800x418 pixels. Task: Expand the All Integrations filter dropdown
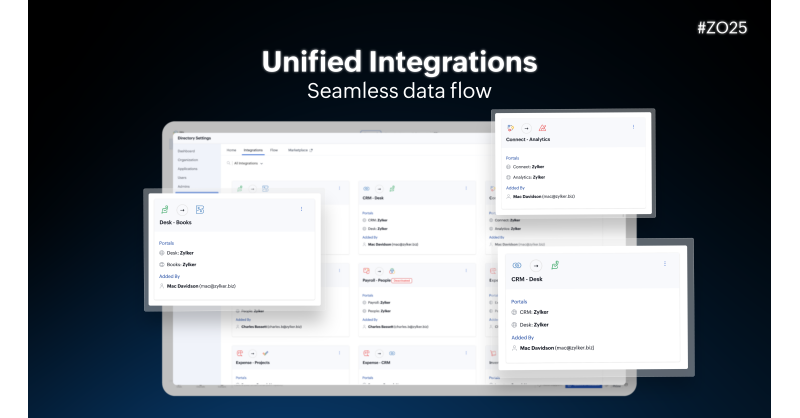(x=248, y=163)
